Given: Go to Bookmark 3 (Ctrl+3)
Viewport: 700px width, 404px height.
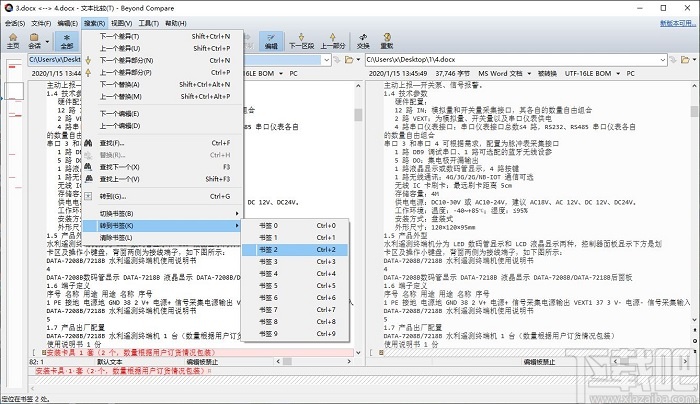Looking at the screenshot, I should click(295, 262).
